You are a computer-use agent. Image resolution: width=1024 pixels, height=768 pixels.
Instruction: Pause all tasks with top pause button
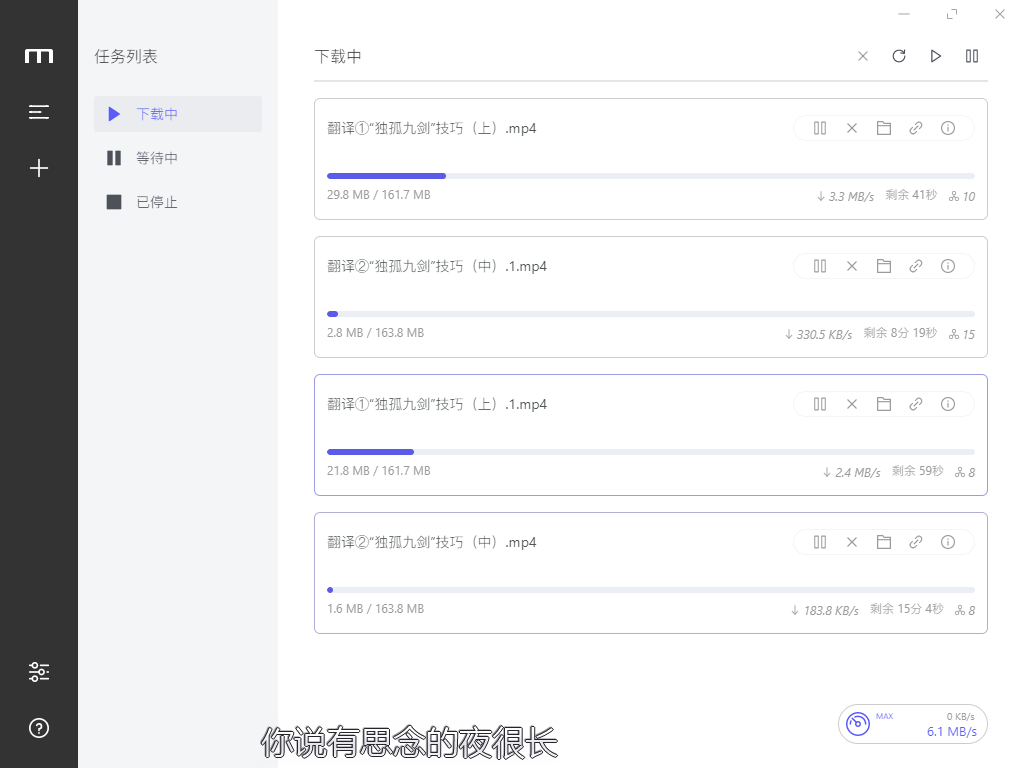972,56
